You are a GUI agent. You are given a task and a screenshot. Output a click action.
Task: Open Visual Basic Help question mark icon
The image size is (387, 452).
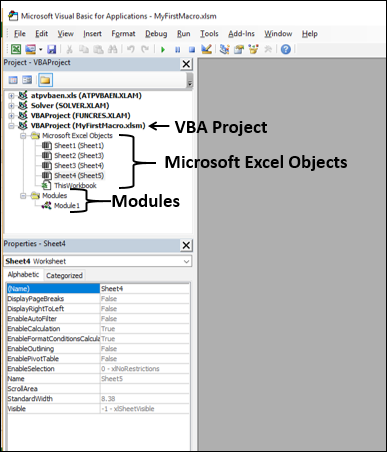[x=286, y=49]
